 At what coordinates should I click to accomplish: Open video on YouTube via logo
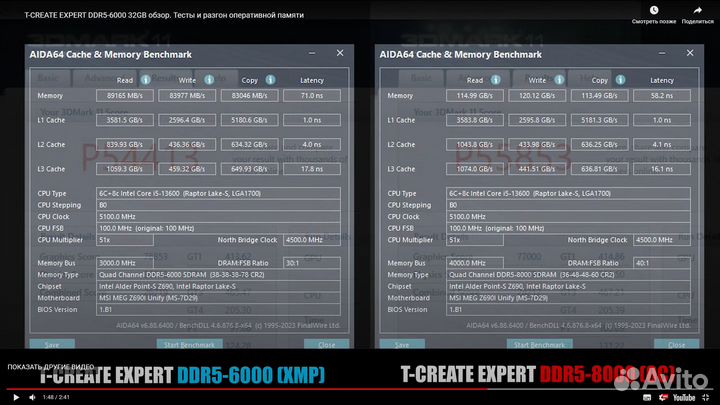point(684,397)
